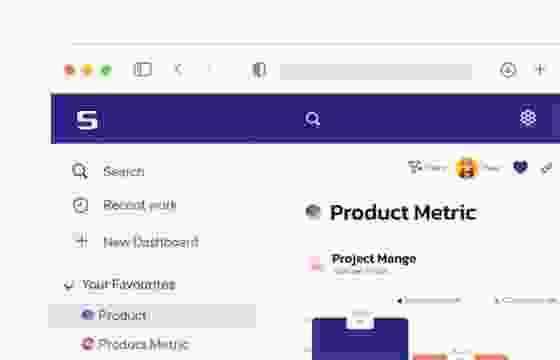Click the S logo in purple header
The height and width of the screenshot is (360, 560).
point(87,120)
